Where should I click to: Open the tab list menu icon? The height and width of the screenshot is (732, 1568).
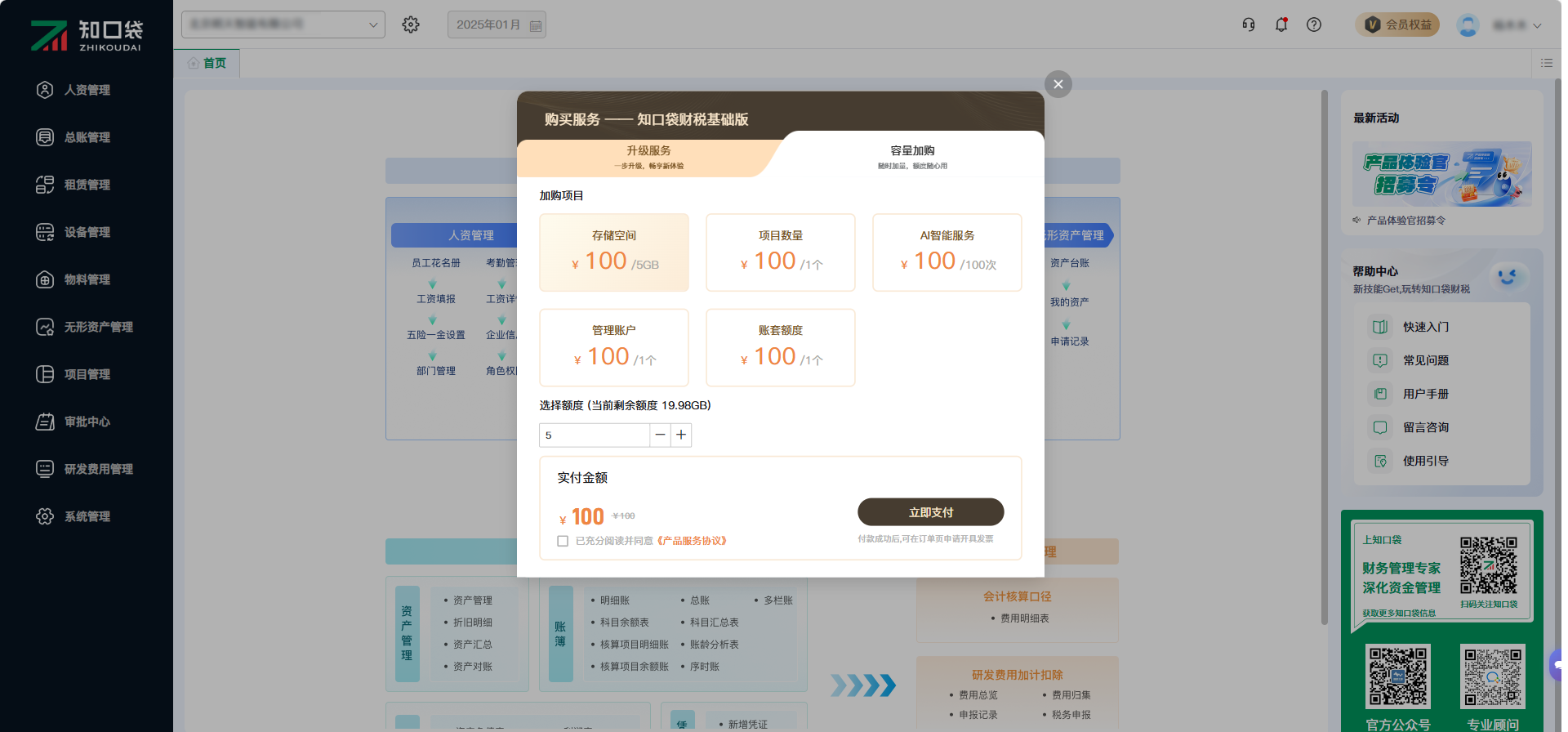[x=1547, y=63]
